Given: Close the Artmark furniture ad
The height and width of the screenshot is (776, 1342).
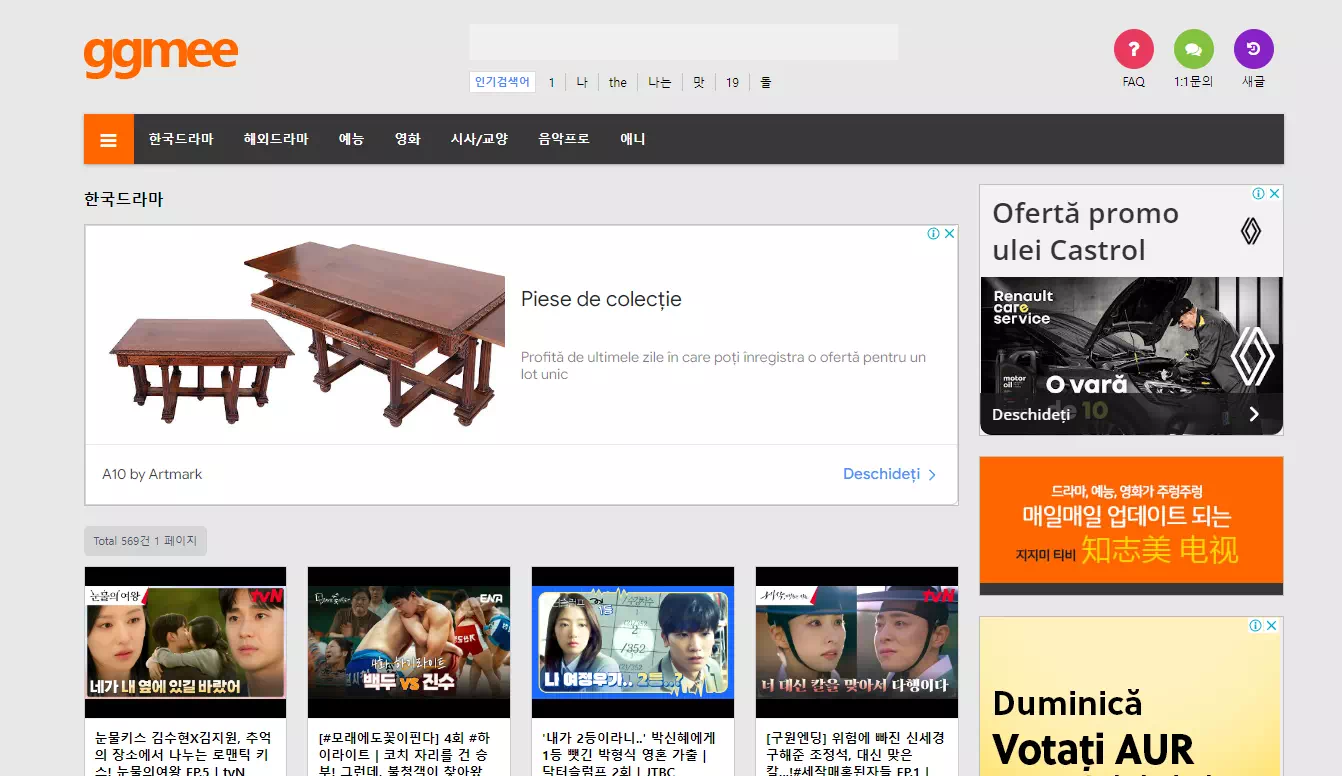Looking at the screenshot, I should pos(950,233).
